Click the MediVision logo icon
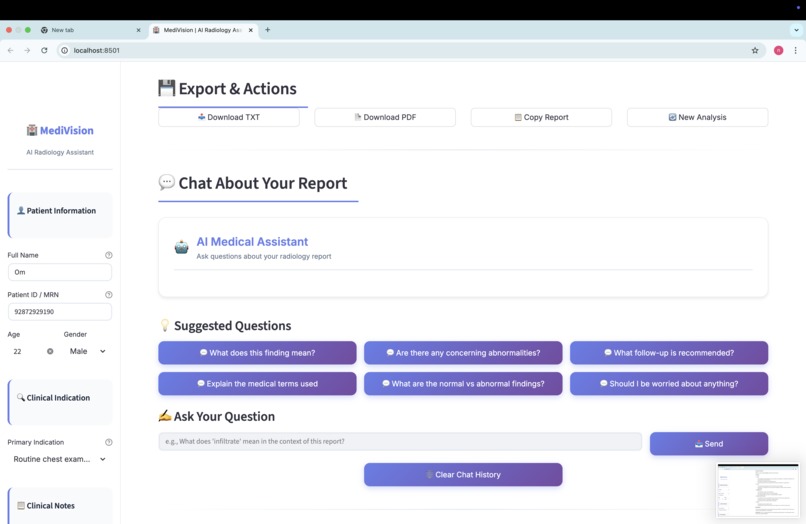Image resolution: width=806 pixels, height=524 pixels. (x=32, y=131)
